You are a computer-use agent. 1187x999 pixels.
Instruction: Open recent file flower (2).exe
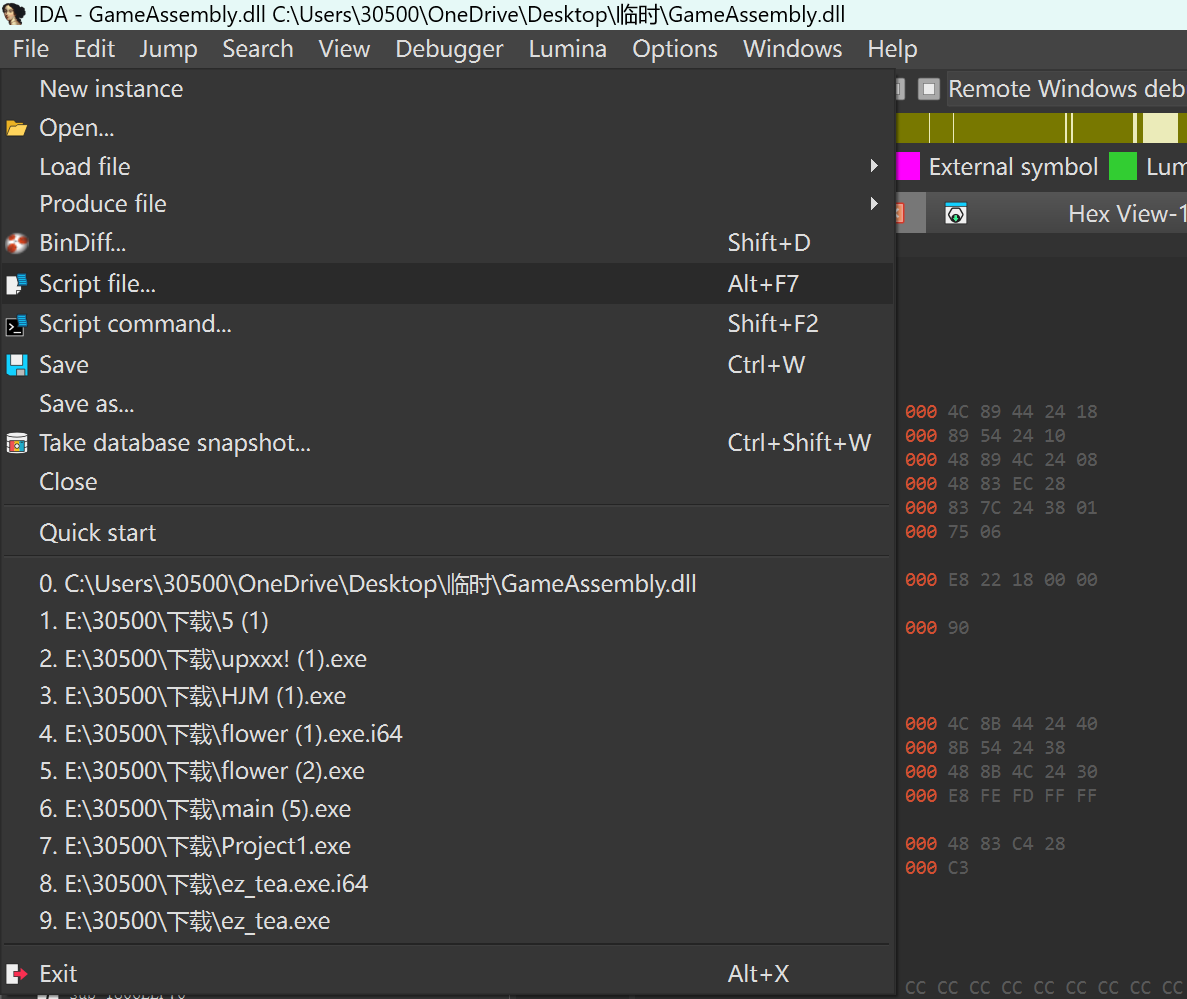coord(447,771)
